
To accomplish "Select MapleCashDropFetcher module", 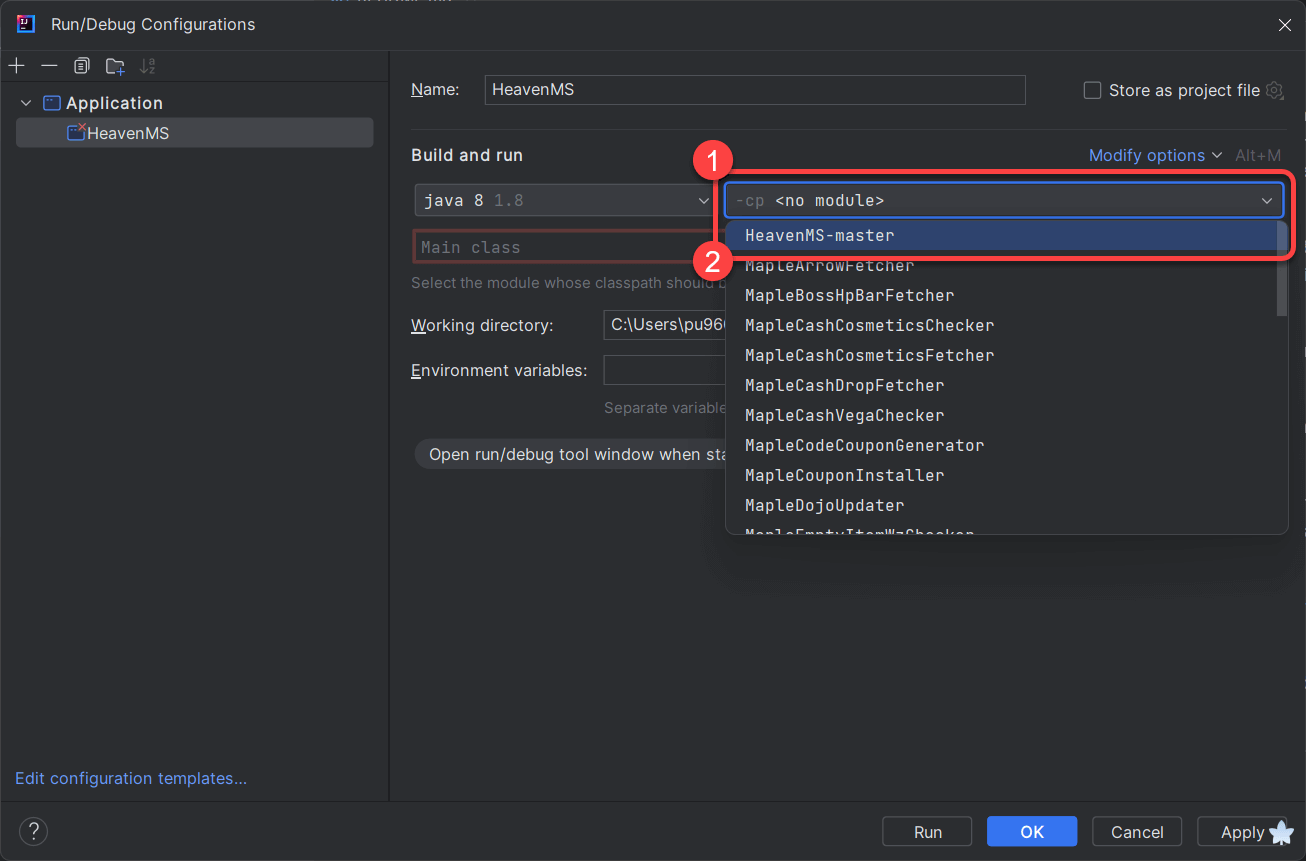I will (x=1001, y=385).
